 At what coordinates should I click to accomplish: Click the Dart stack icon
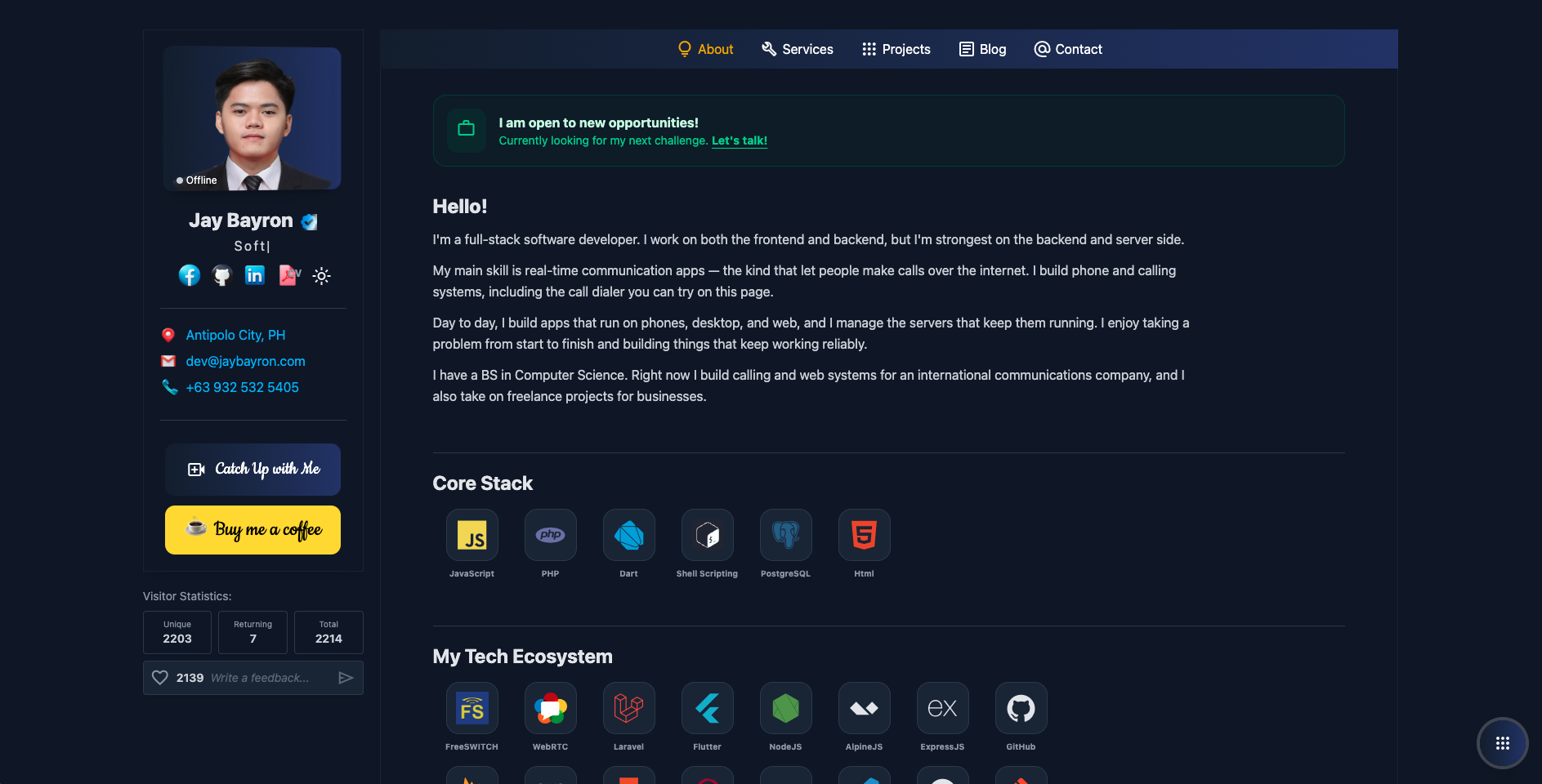click(x=628, y=535)
